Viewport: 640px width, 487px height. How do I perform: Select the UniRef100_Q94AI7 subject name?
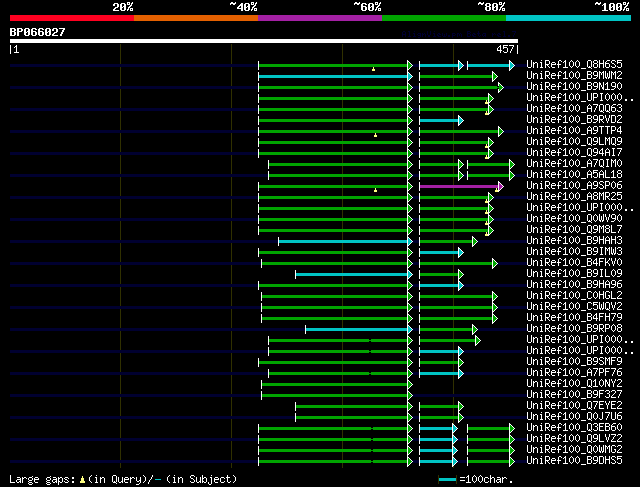(574, 153)
